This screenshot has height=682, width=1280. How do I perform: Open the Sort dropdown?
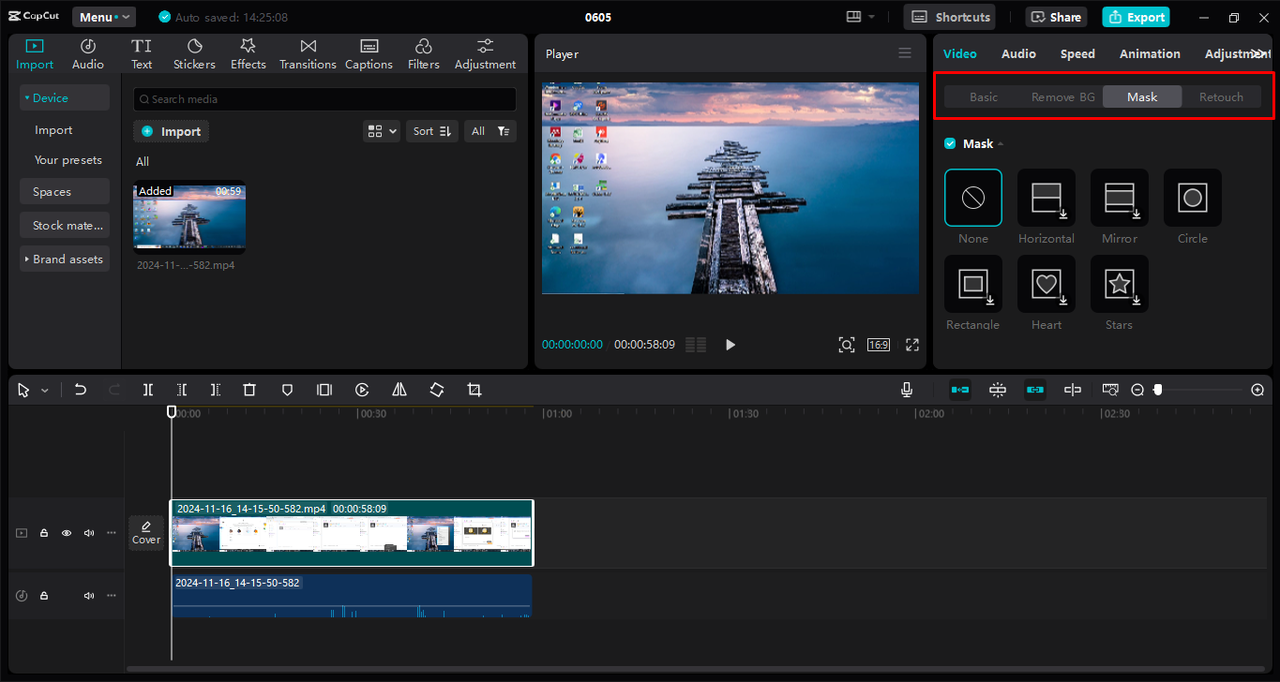click(x=432, y=131)
